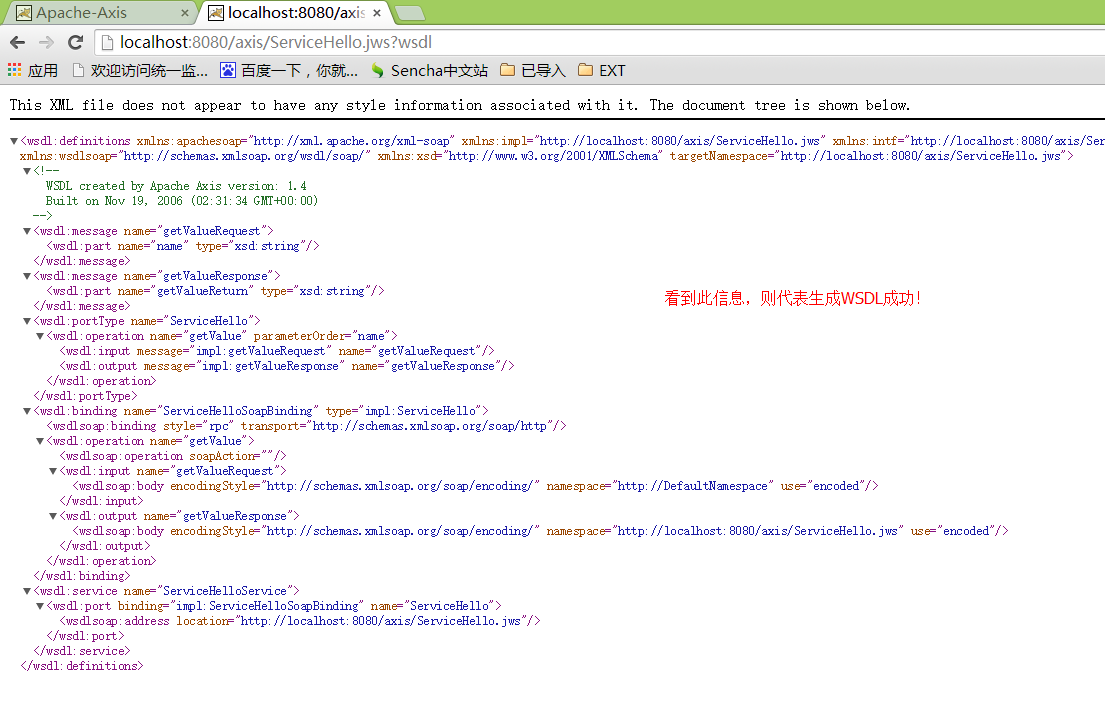Open the EXT bookmarks folder
This screenshot has height=703, width=1105.
point(601,70)
